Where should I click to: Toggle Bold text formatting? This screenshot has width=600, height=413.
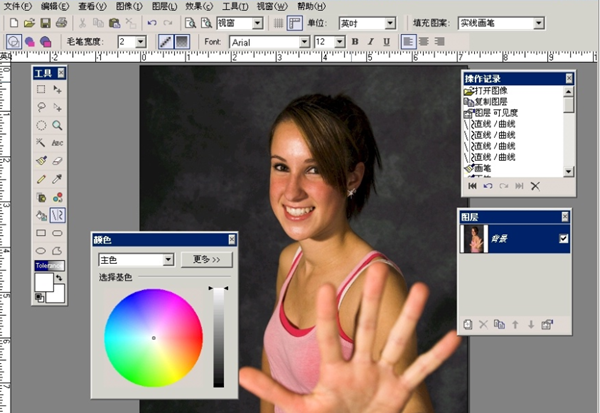pyautogui.click(x=355, y=42)
